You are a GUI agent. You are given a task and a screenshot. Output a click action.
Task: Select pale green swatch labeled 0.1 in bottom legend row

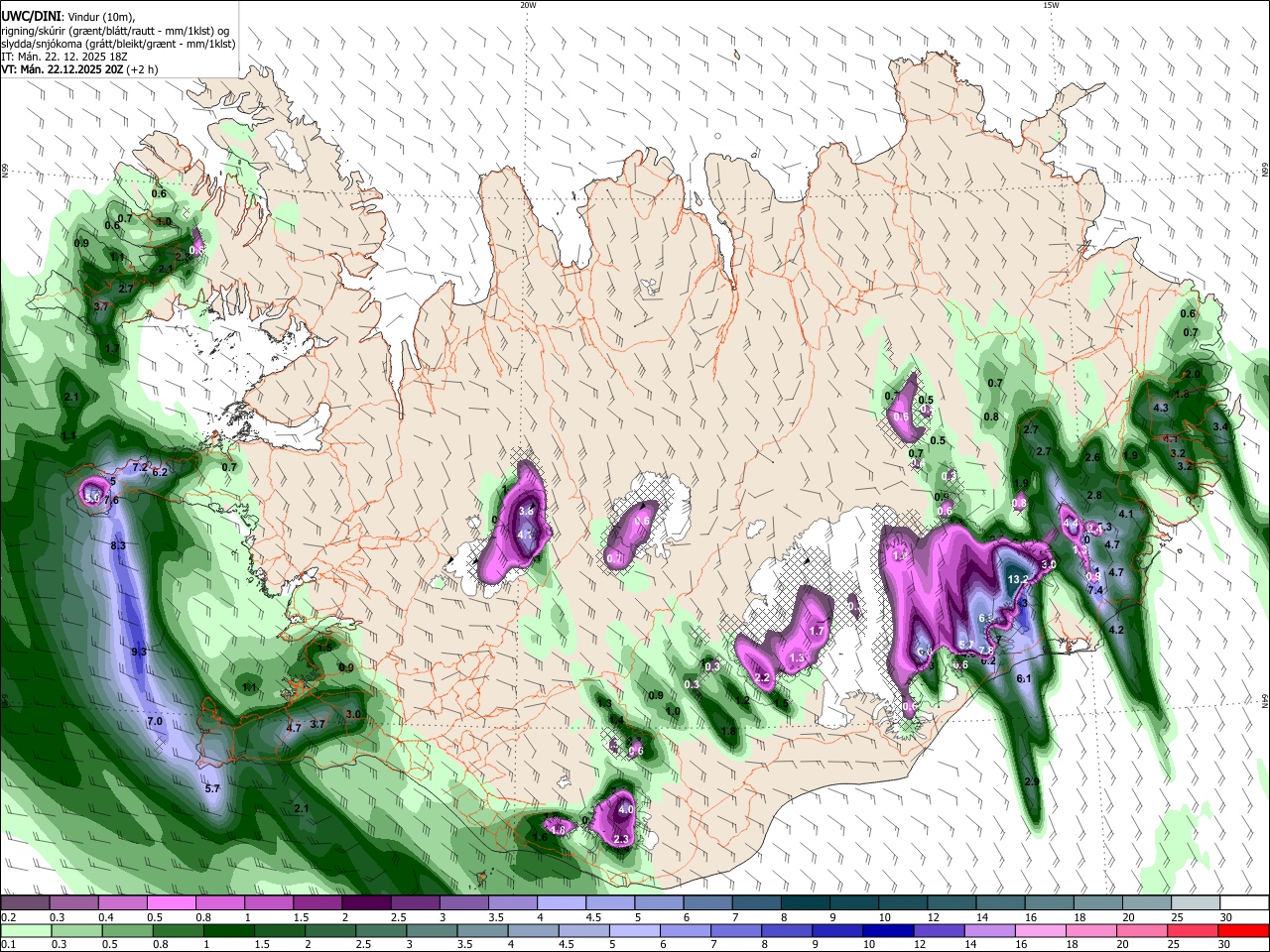tap(26, 930)
